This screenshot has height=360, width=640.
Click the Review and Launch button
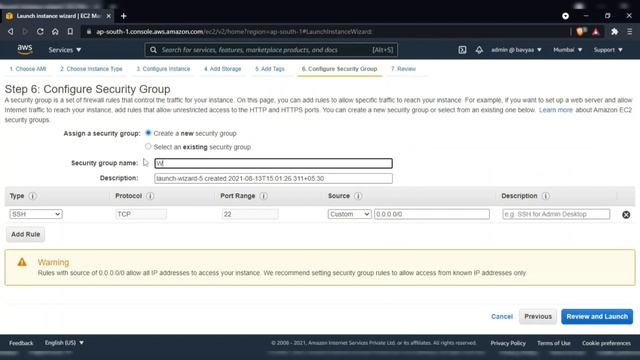pyautogui.click(x=597, y=316)
